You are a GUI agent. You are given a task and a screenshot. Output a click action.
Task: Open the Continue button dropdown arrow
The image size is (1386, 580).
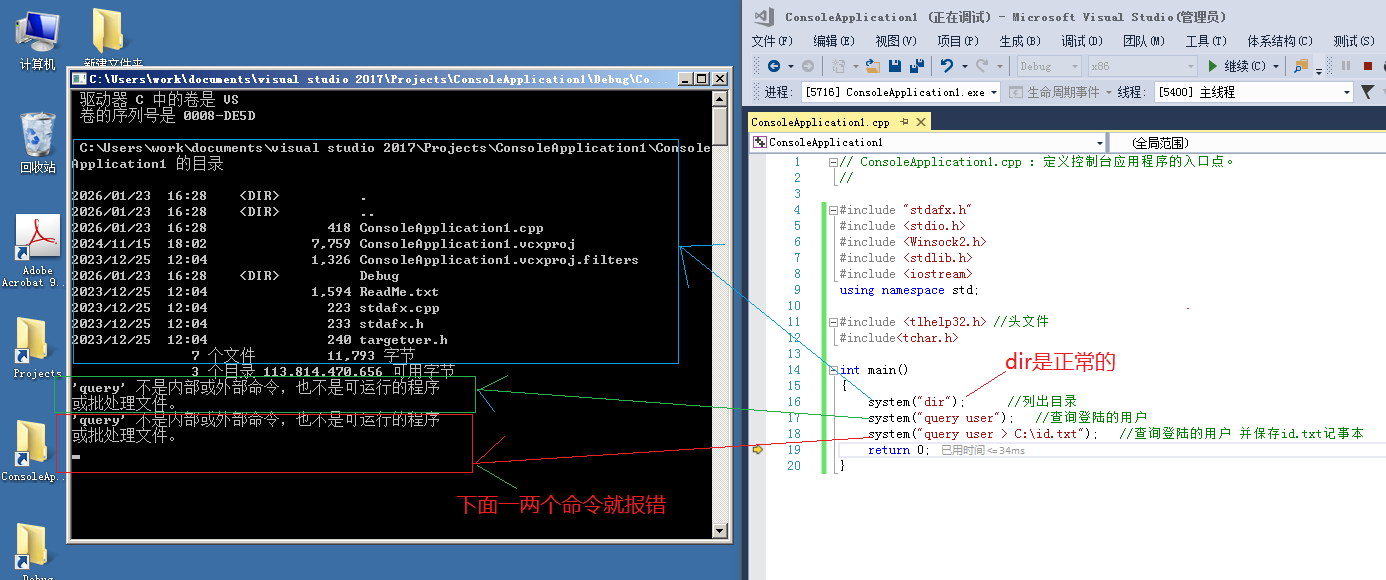pos(1276,66)
